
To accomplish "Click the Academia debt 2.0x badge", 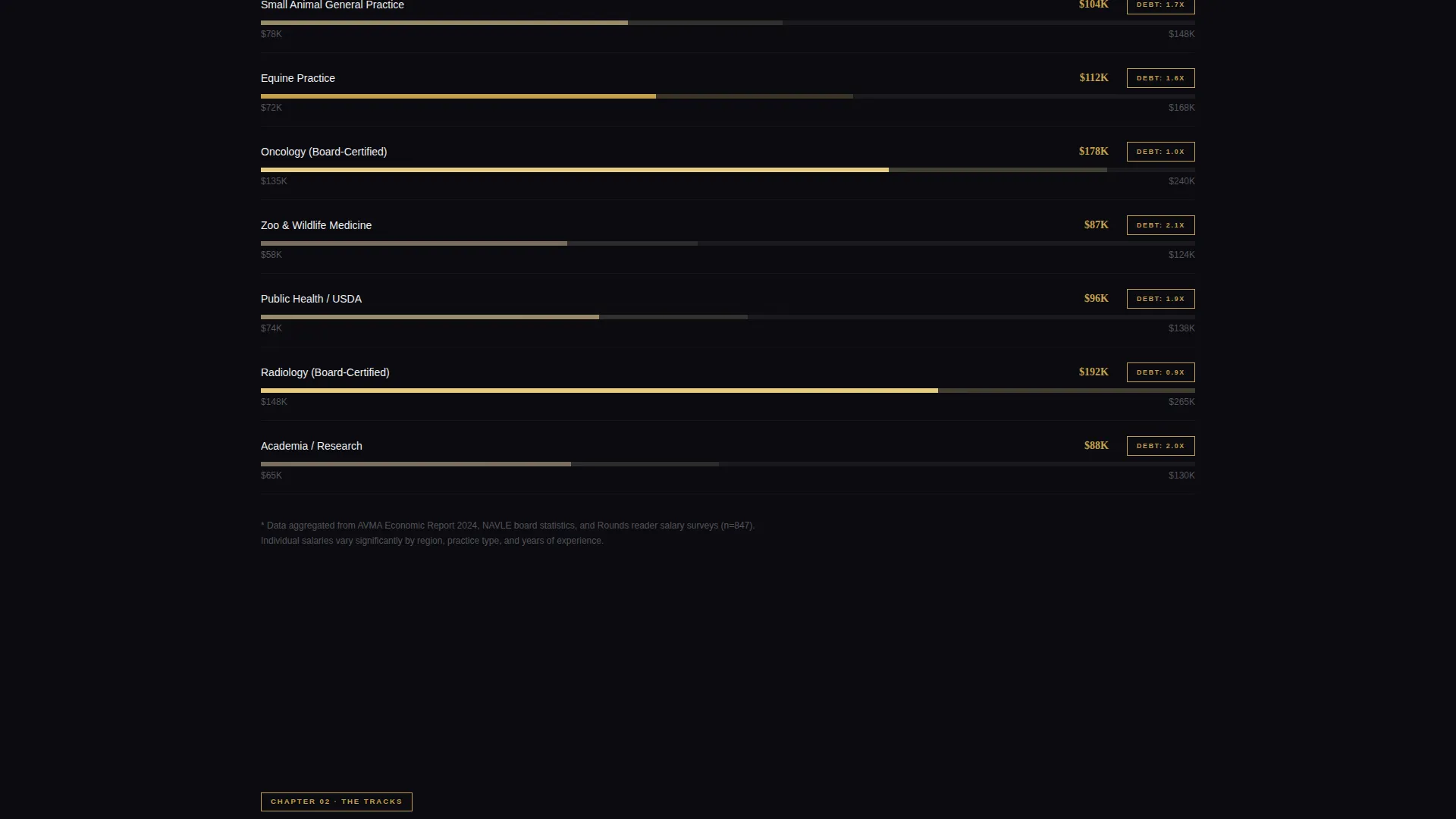I will coord(1160,446).
